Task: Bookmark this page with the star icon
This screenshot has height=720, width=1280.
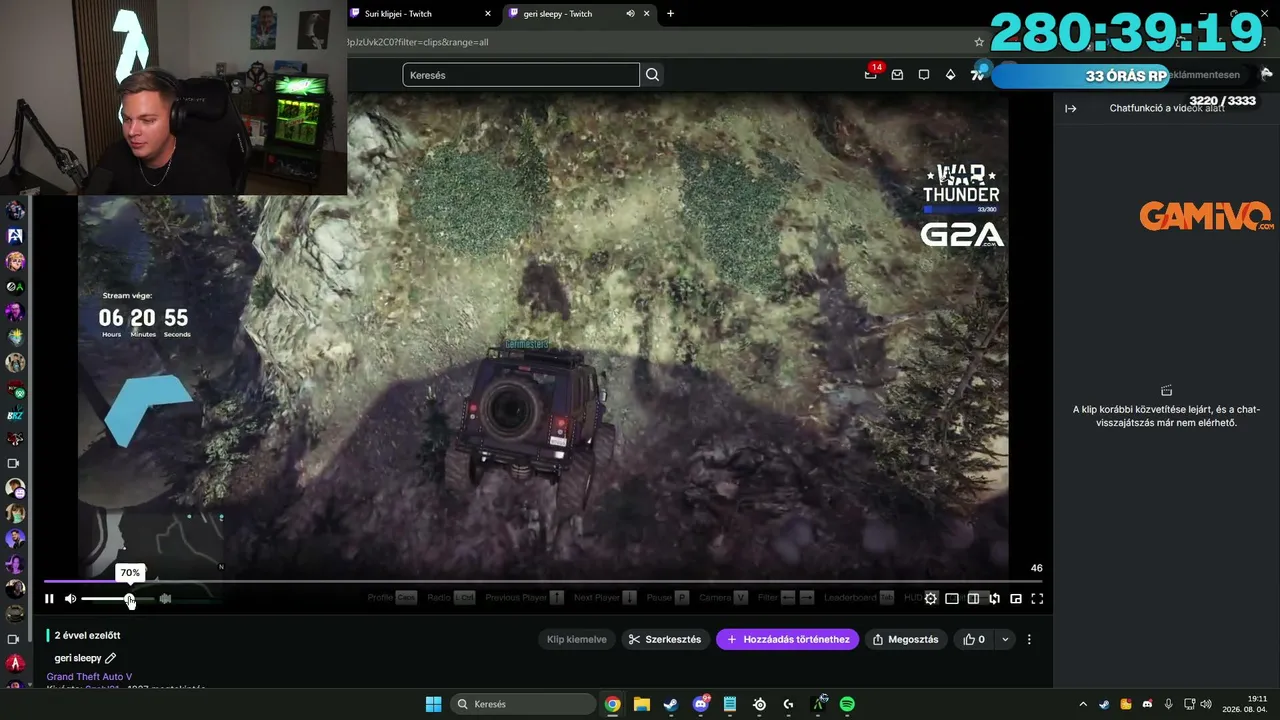Action: pyautogui.click(x=979, y=42)
